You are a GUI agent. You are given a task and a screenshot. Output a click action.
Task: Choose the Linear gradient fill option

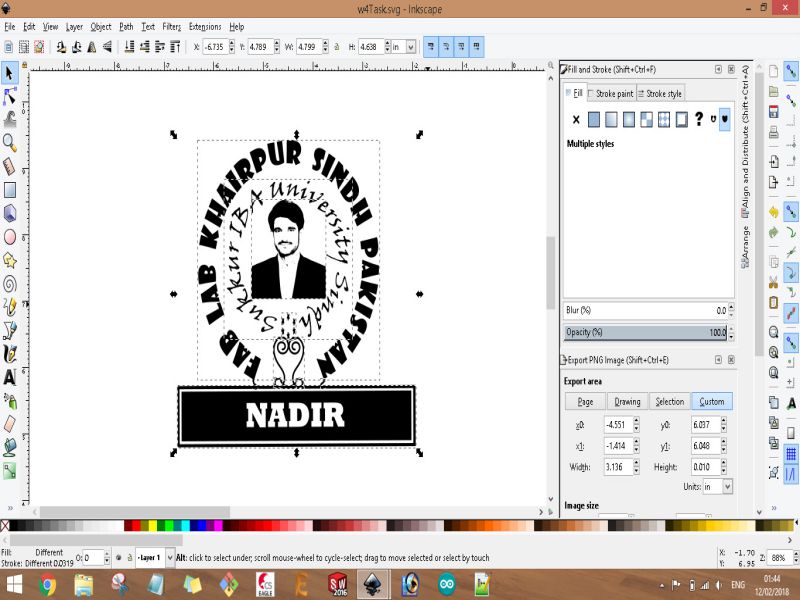[x=611, y=119]
